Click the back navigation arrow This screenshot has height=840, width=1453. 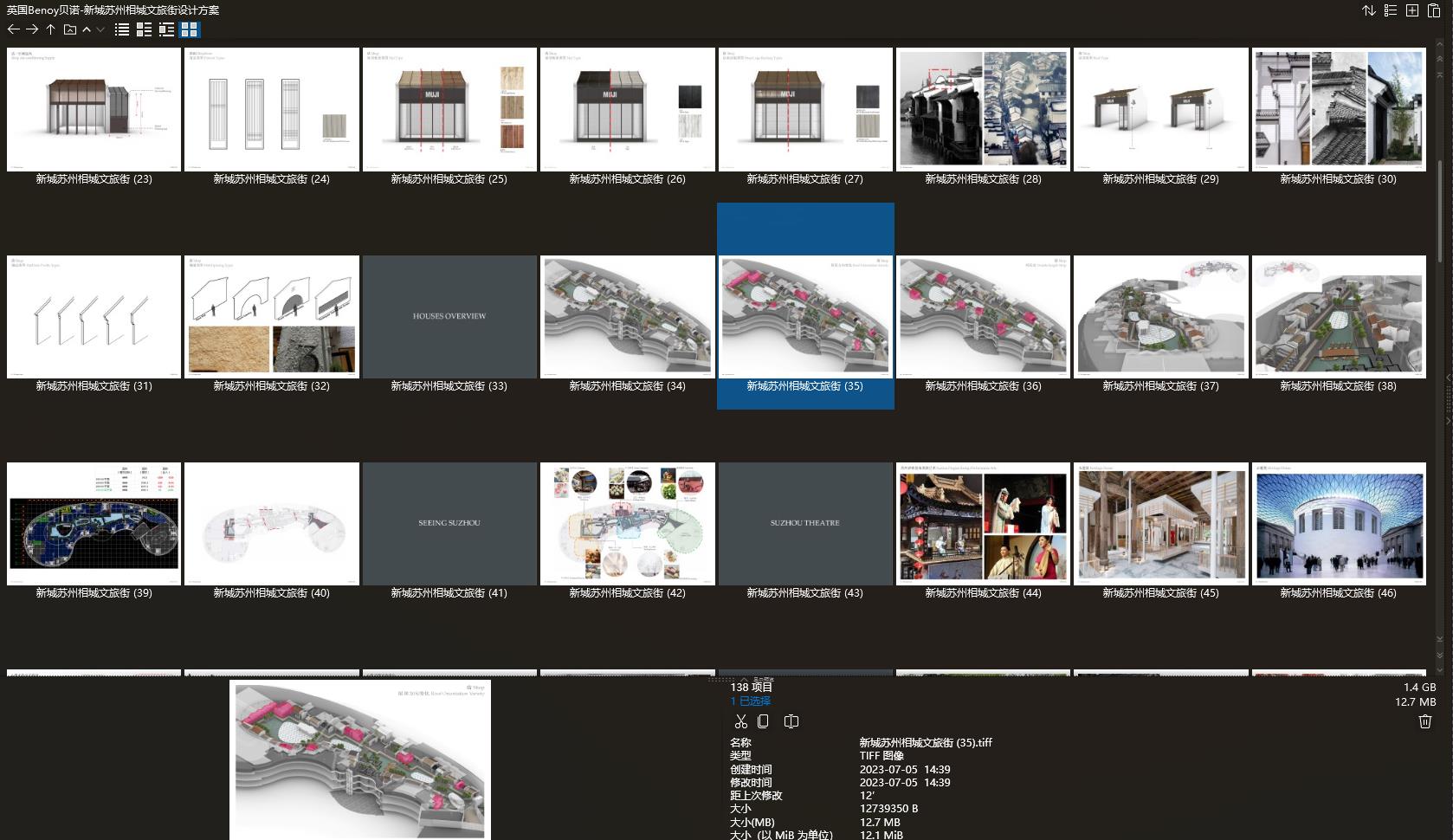click(x=13, y=29)
